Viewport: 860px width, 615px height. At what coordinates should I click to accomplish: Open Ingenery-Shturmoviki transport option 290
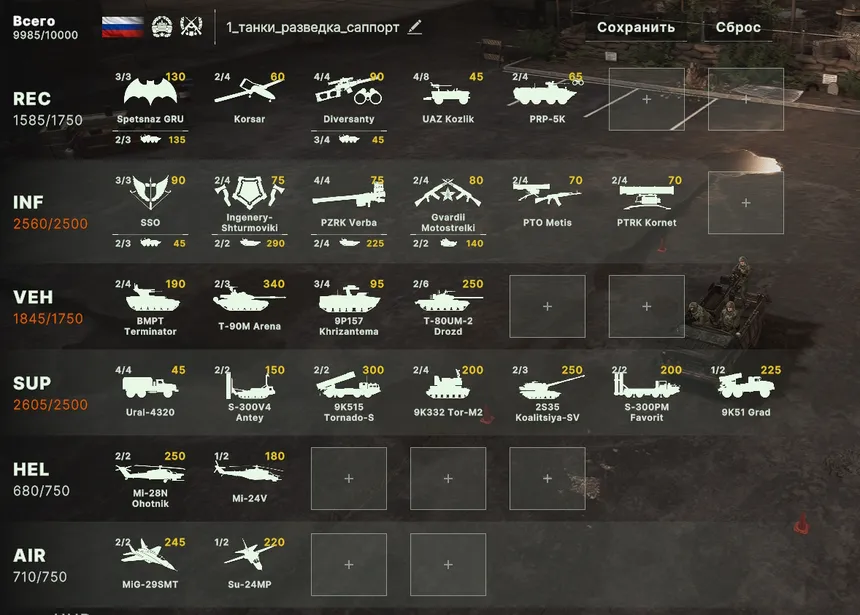coord(250,243)
